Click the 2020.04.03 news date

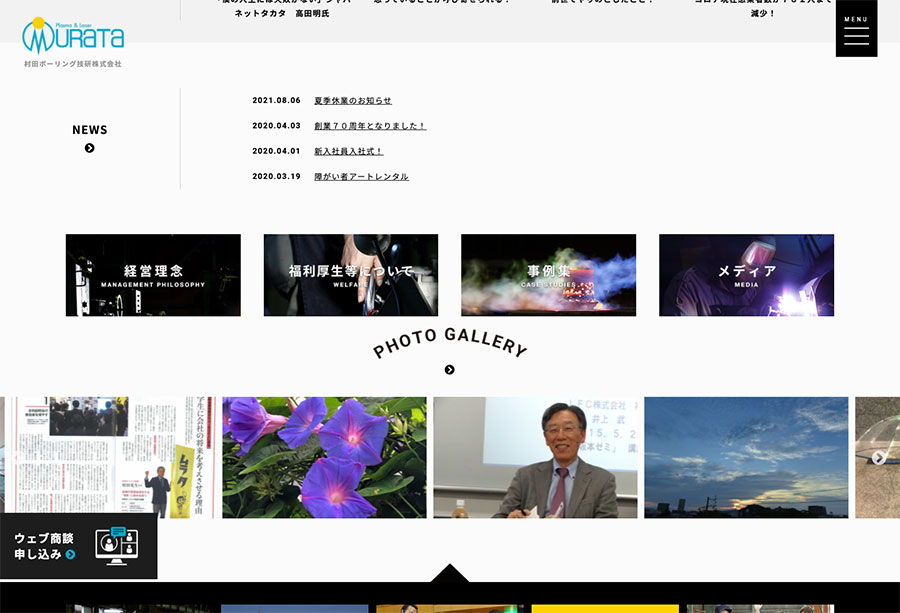point(276,126)
